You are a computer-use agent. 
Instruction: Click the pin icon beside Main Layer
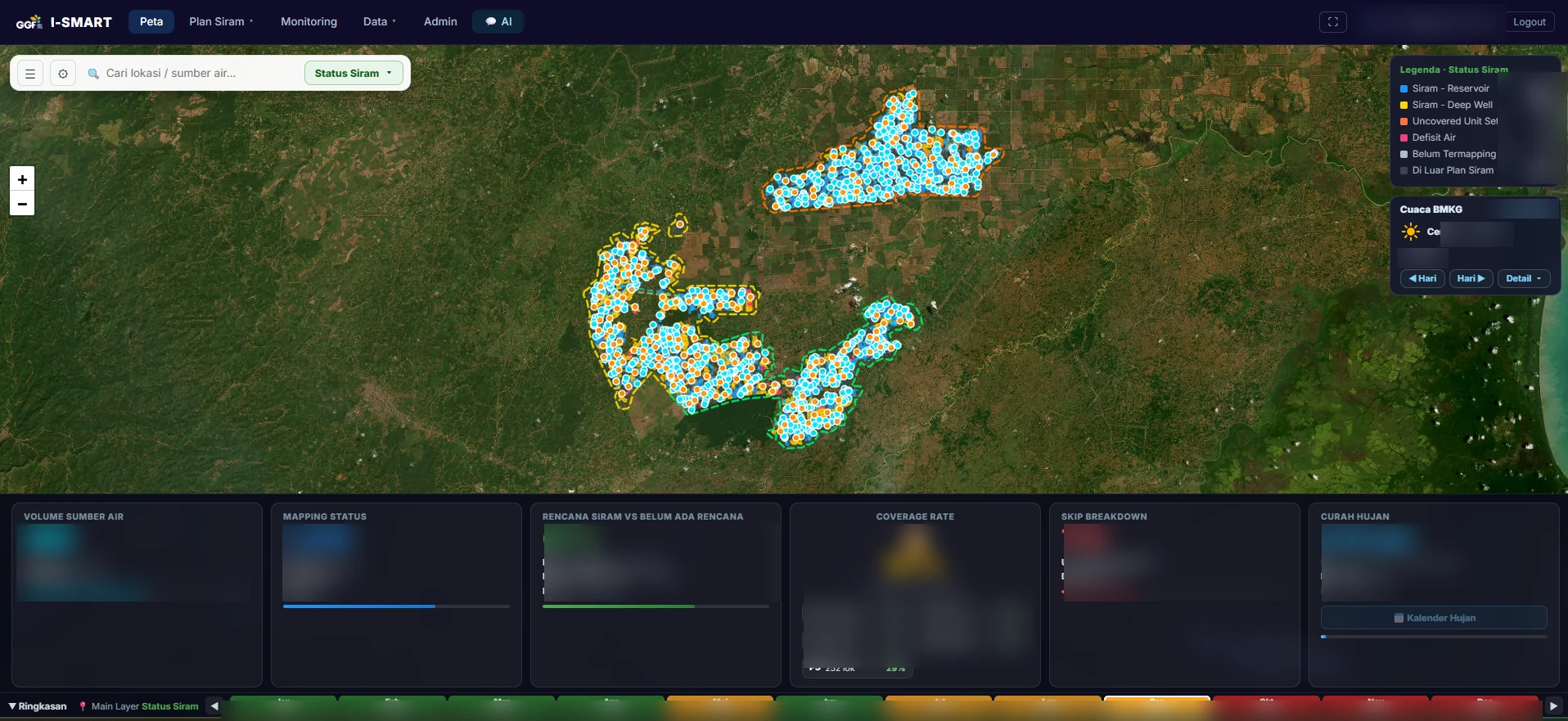[83, 706]
